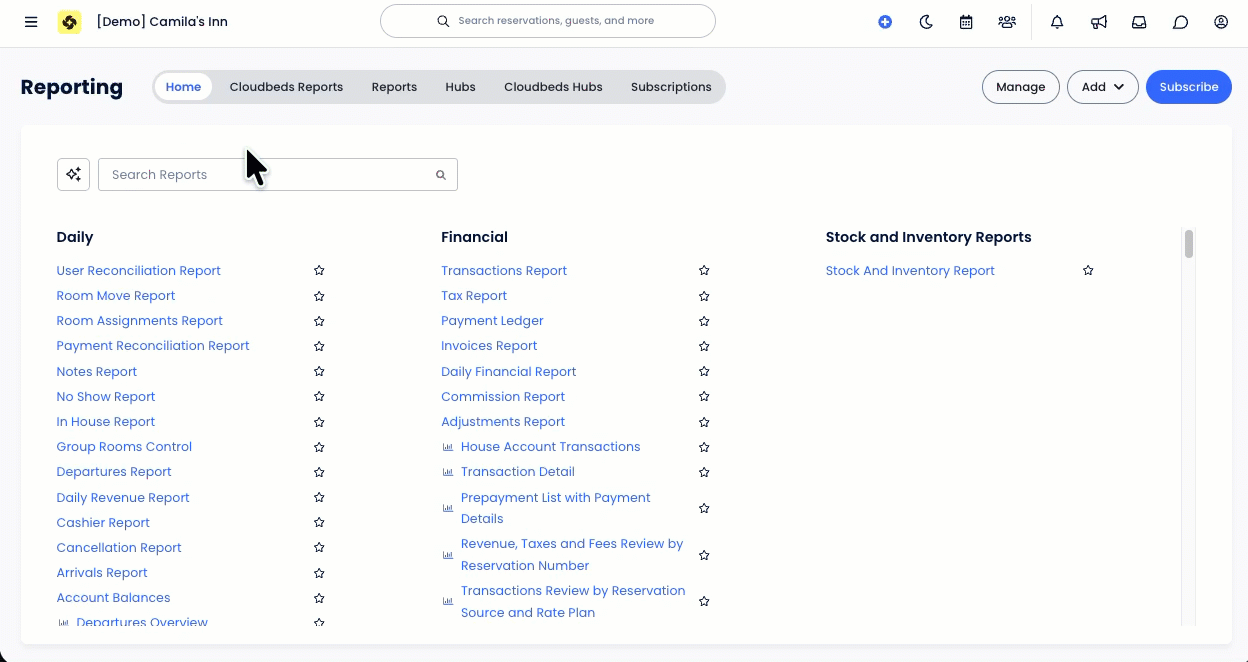The image size is (1248, 662).
Task: Click the [Demo] Camila's Inn property name
Action: [x=162, y=22]
